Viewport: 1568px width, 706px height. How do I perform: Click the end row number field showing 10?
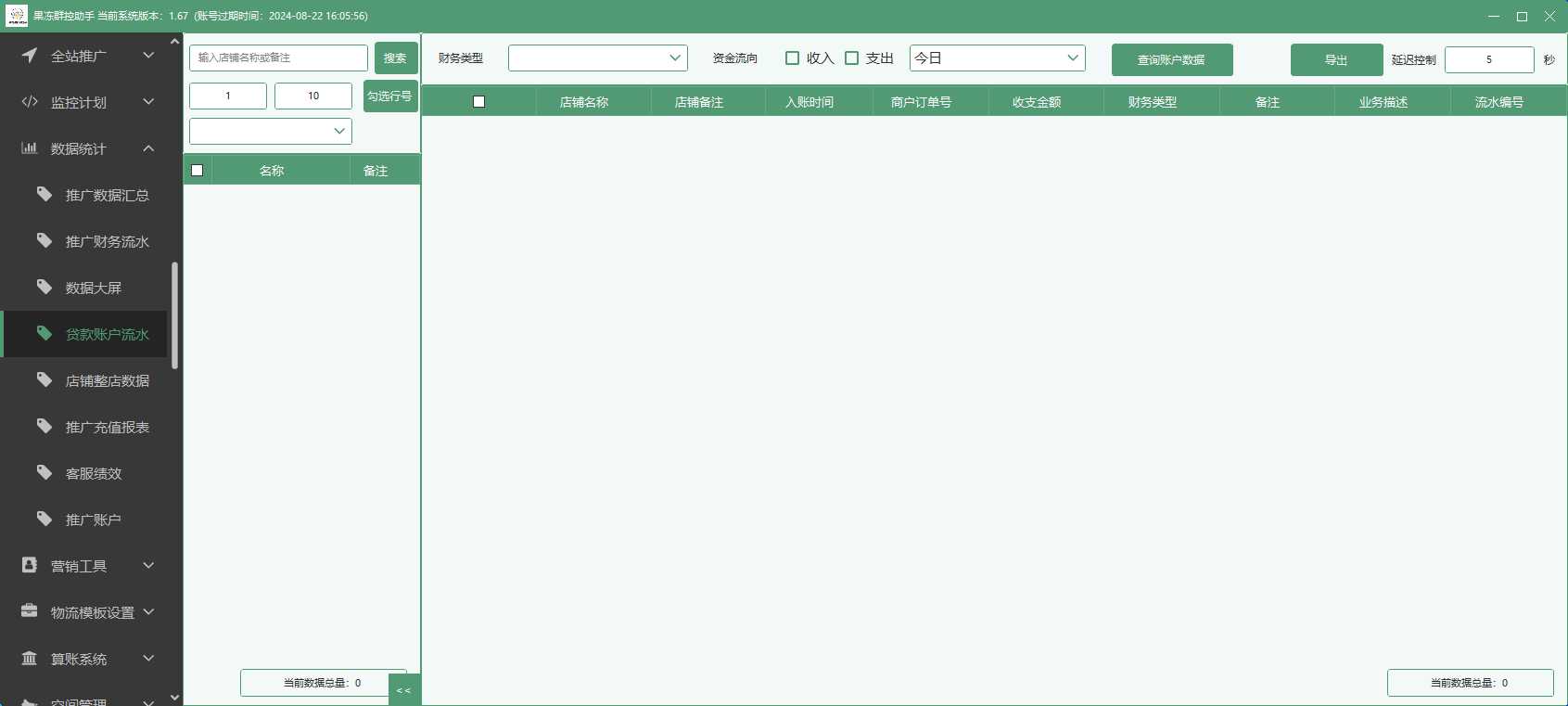[313, 96]
